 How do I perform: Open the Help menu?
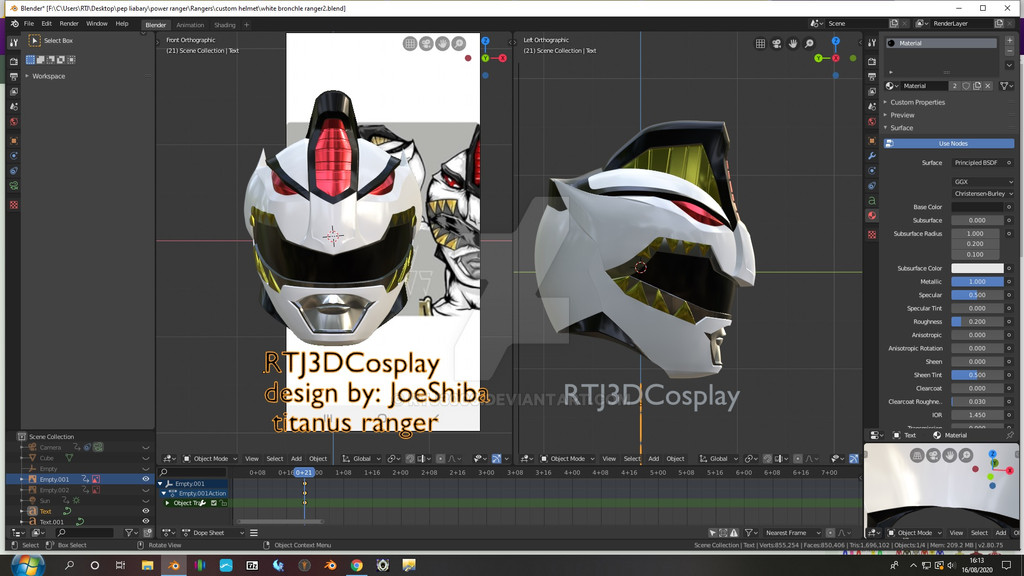[x=122, y=24]
